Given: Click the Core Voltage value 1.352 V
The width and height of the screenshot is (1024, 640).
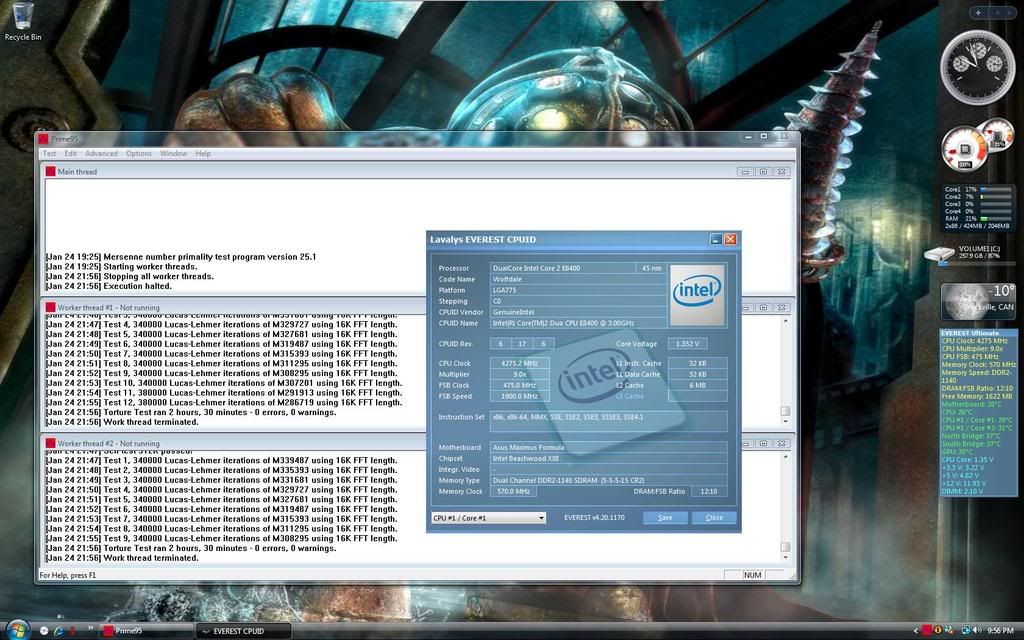Looking at the screenshot, I should click(x=687, y=344).
